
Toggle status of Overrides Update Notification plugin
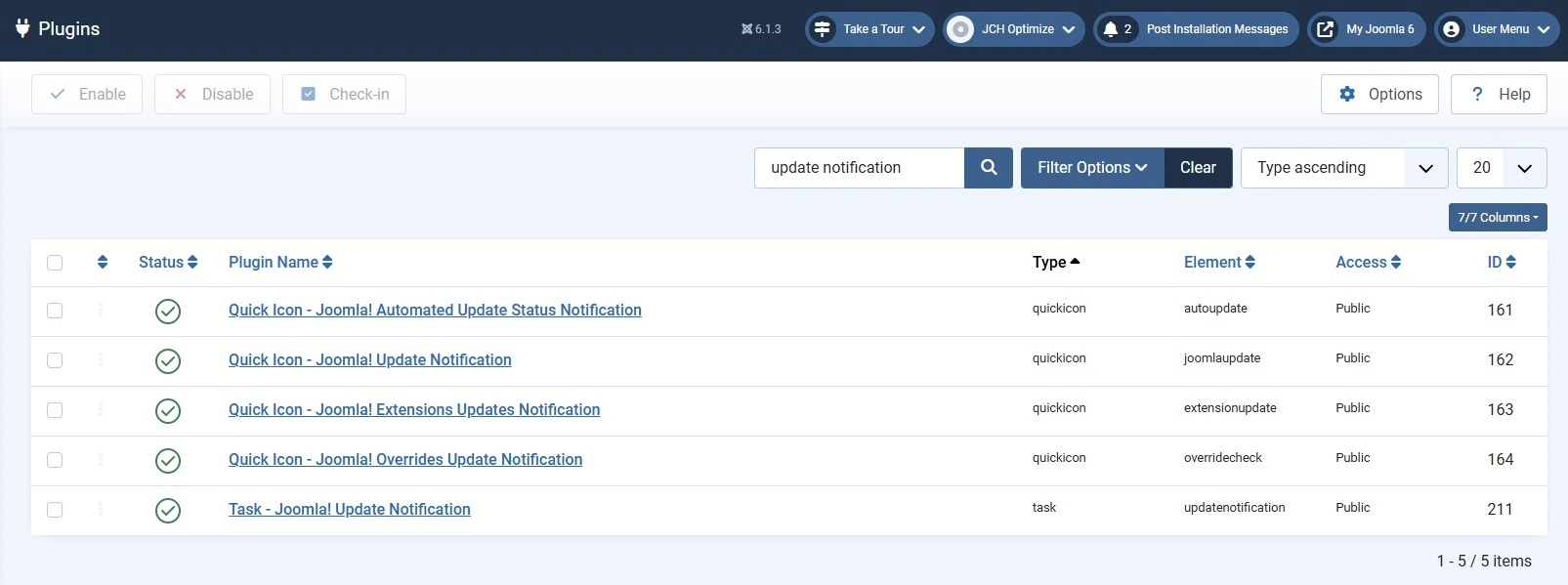point(168,461)
